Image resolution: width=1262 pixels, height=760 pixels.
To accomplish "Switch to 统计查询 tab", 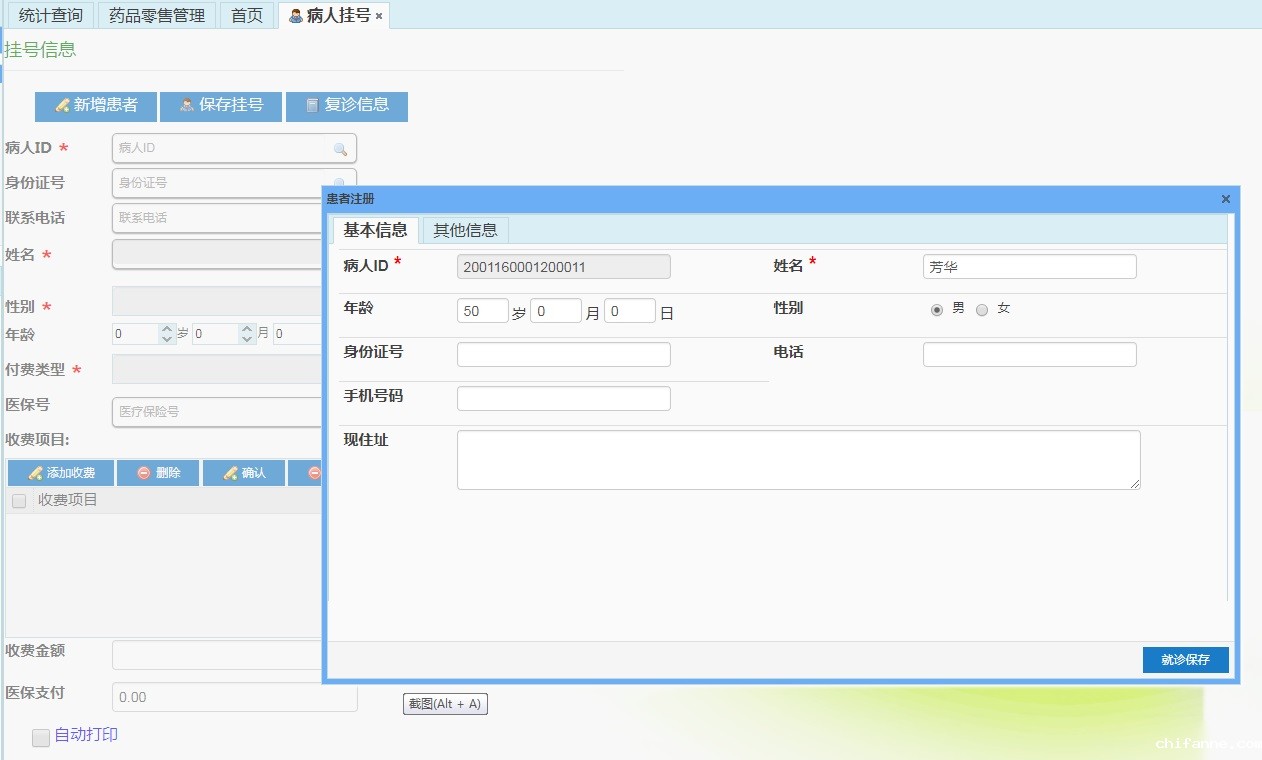I will coord(51,15).
